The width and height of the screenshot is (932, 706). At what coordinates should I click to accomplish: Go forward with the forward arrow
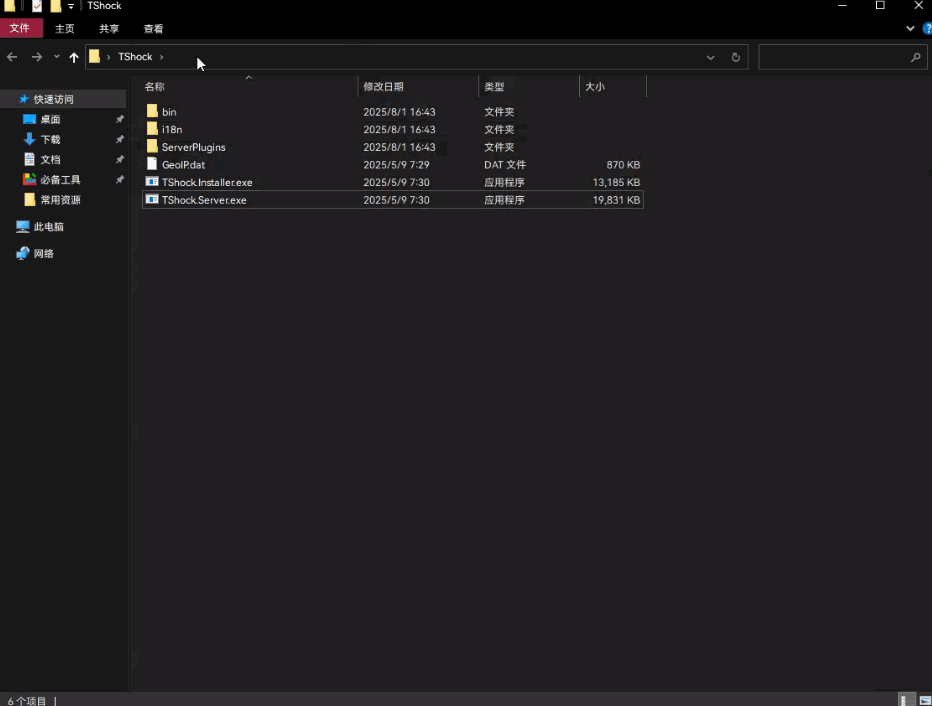(37, 57)
